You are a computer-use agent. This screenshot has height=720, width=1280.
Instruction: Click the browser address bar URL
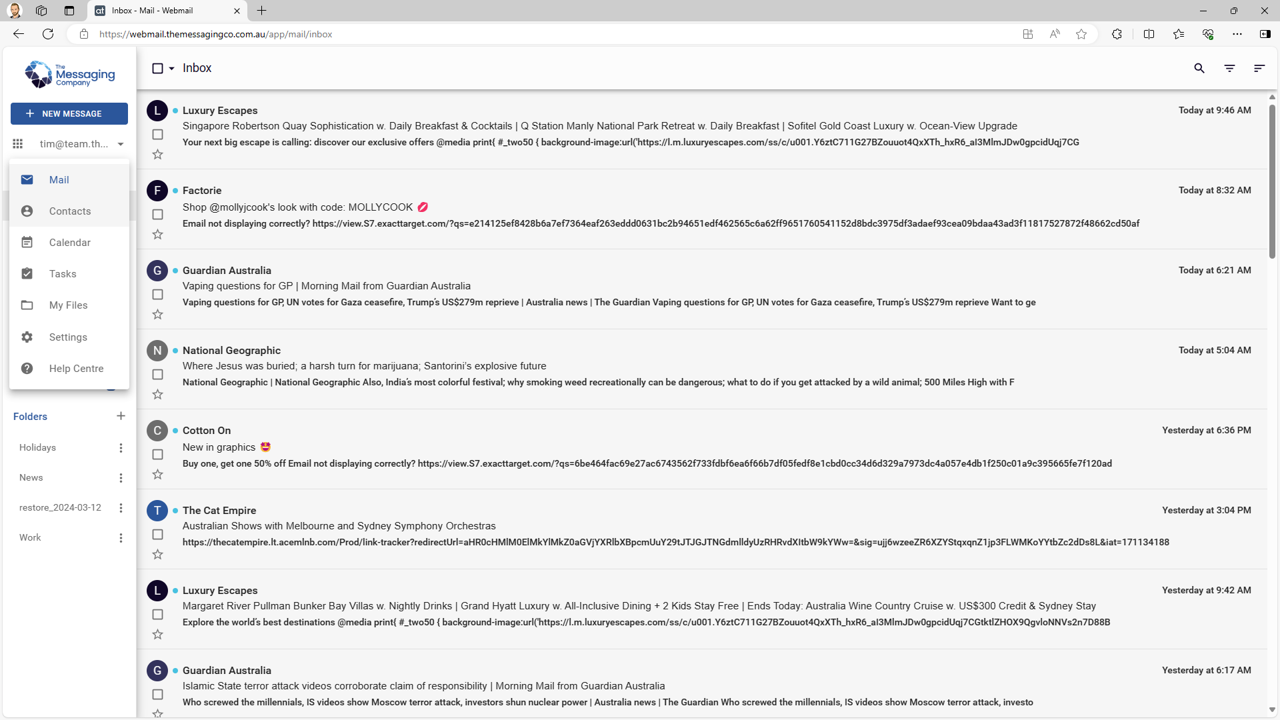[x=216, y=34]
